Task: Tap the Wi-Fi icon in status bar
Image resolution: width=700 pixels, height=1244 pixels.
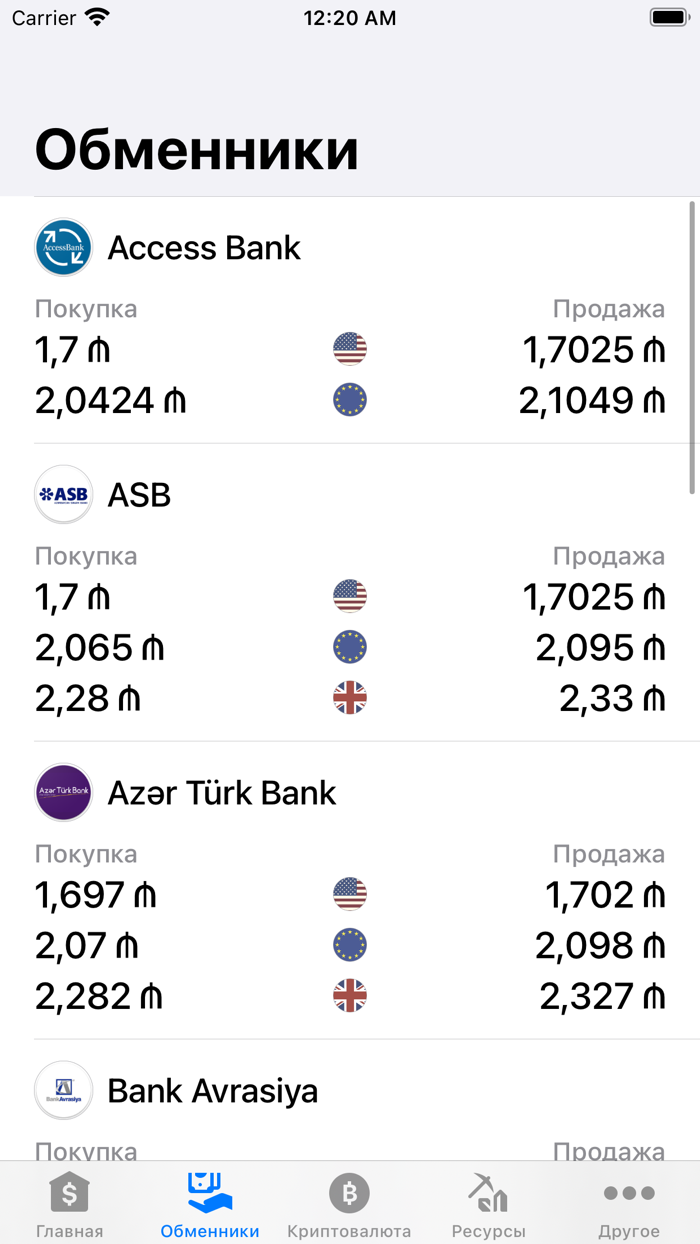Action: (96, 16)
